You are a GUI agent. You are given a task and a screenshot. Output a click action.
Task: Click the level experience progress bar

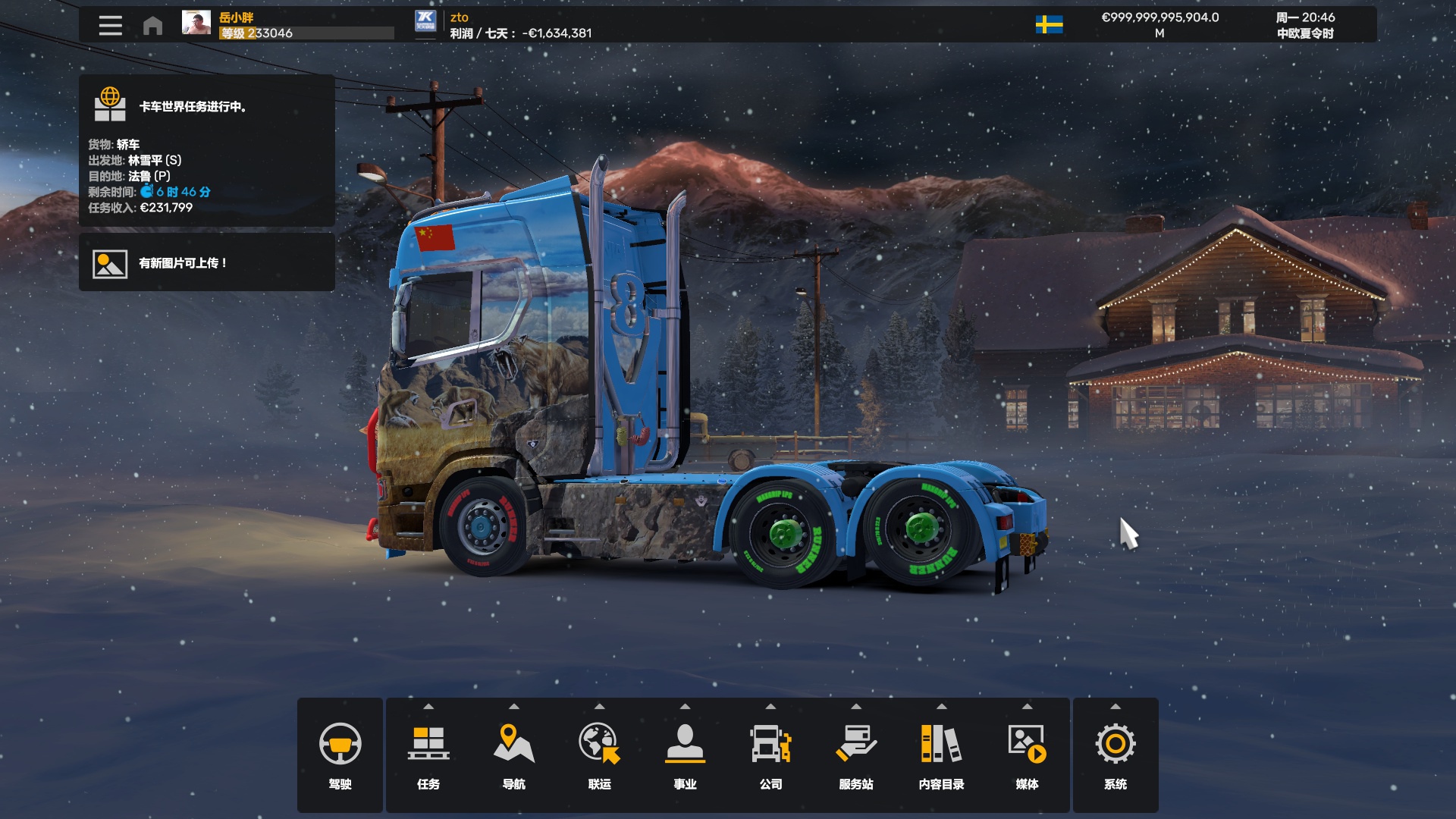306,33
